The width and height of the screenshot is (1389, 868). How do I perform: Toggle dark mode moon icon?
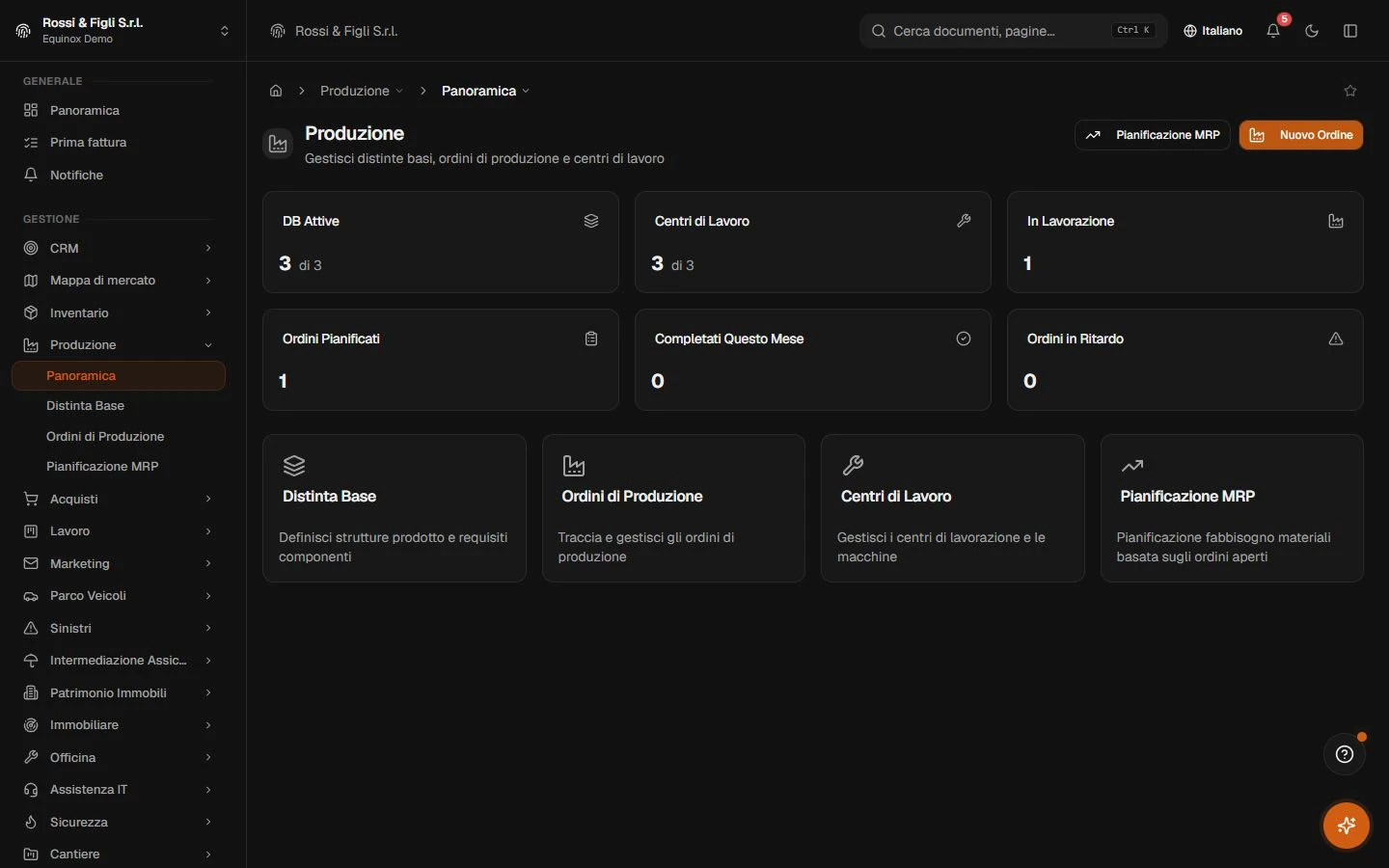click(1312, 31)
